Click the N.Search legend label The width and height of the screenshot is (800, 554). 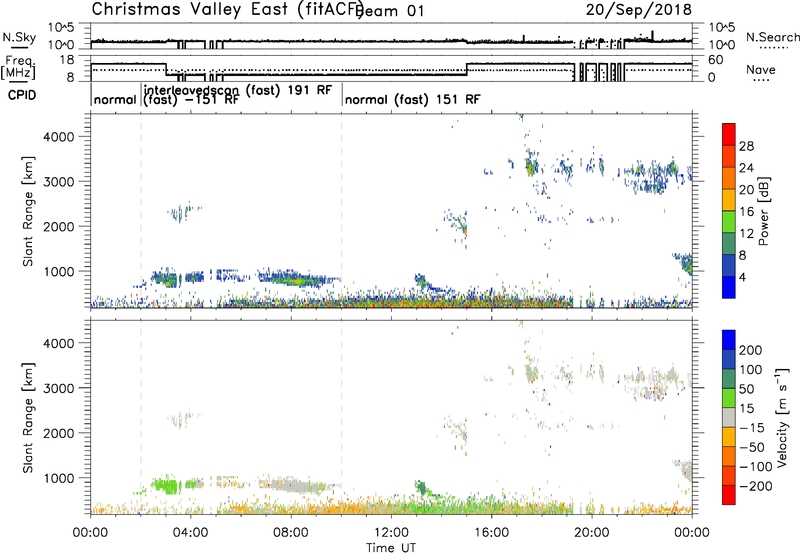pos(772,37)
